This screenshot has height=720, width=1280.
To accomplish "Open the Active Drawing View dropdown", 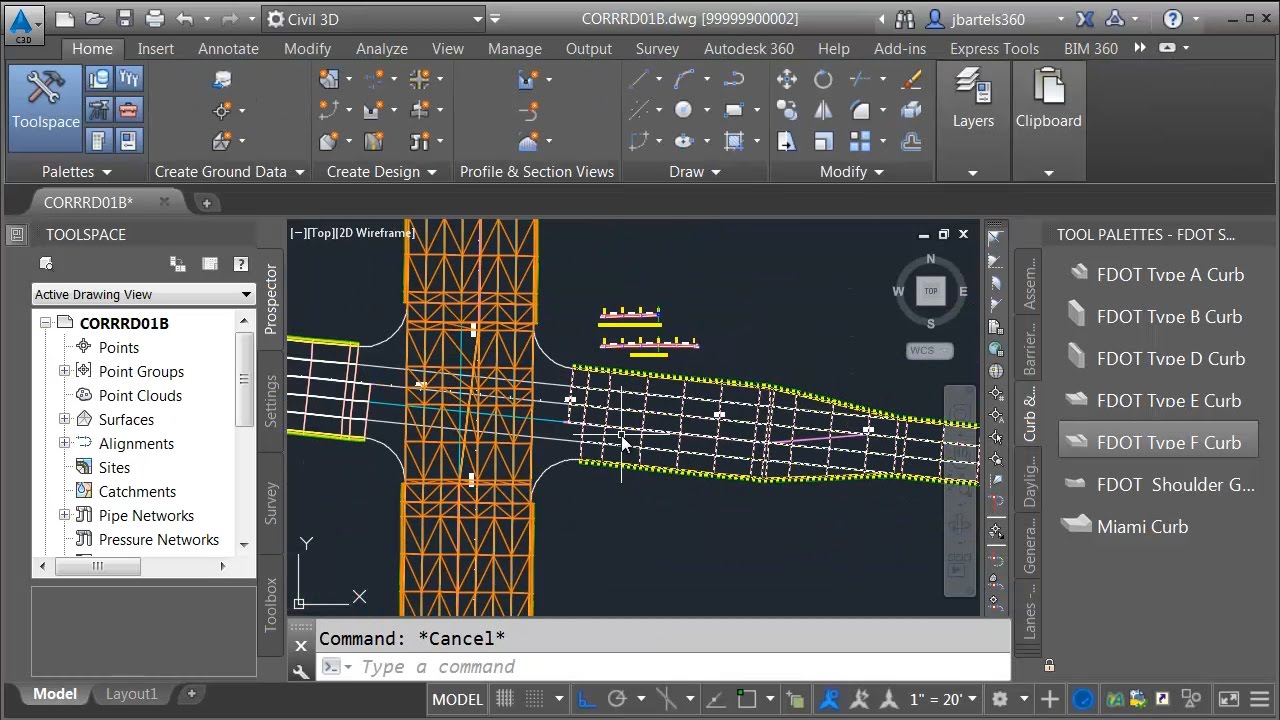I will (x=144, y=294).
